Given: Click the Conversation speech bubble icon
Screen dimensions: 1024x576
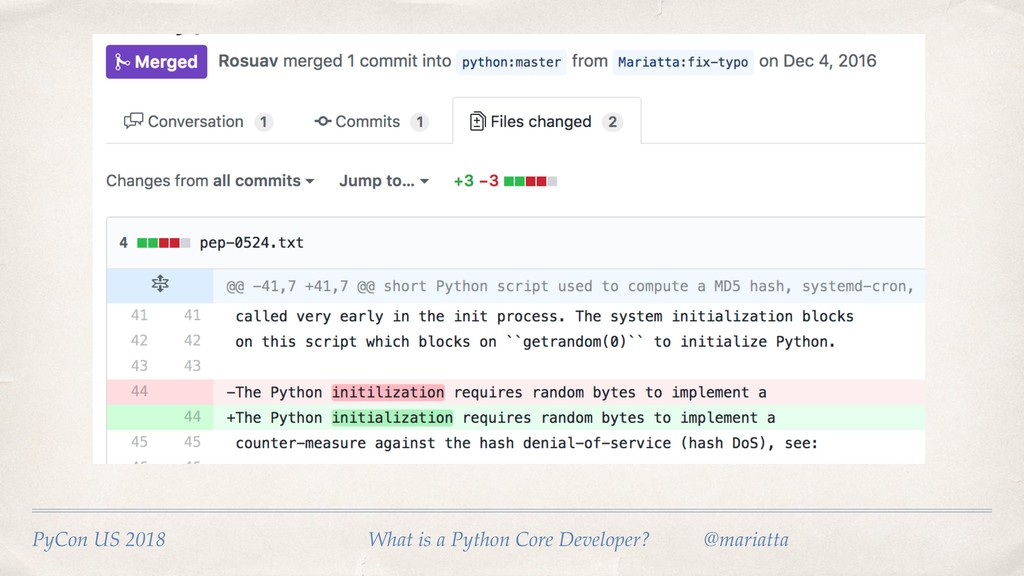Looking at the screenshot, I should [x=133, y=122].
